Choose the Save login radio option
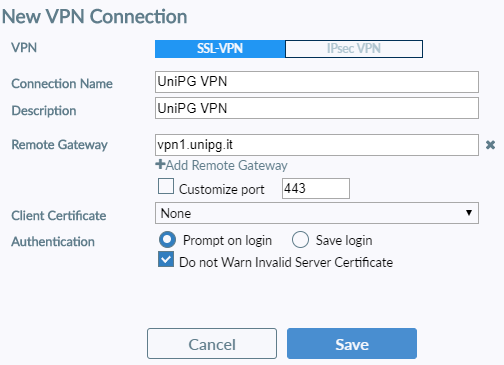 [300, 240]
